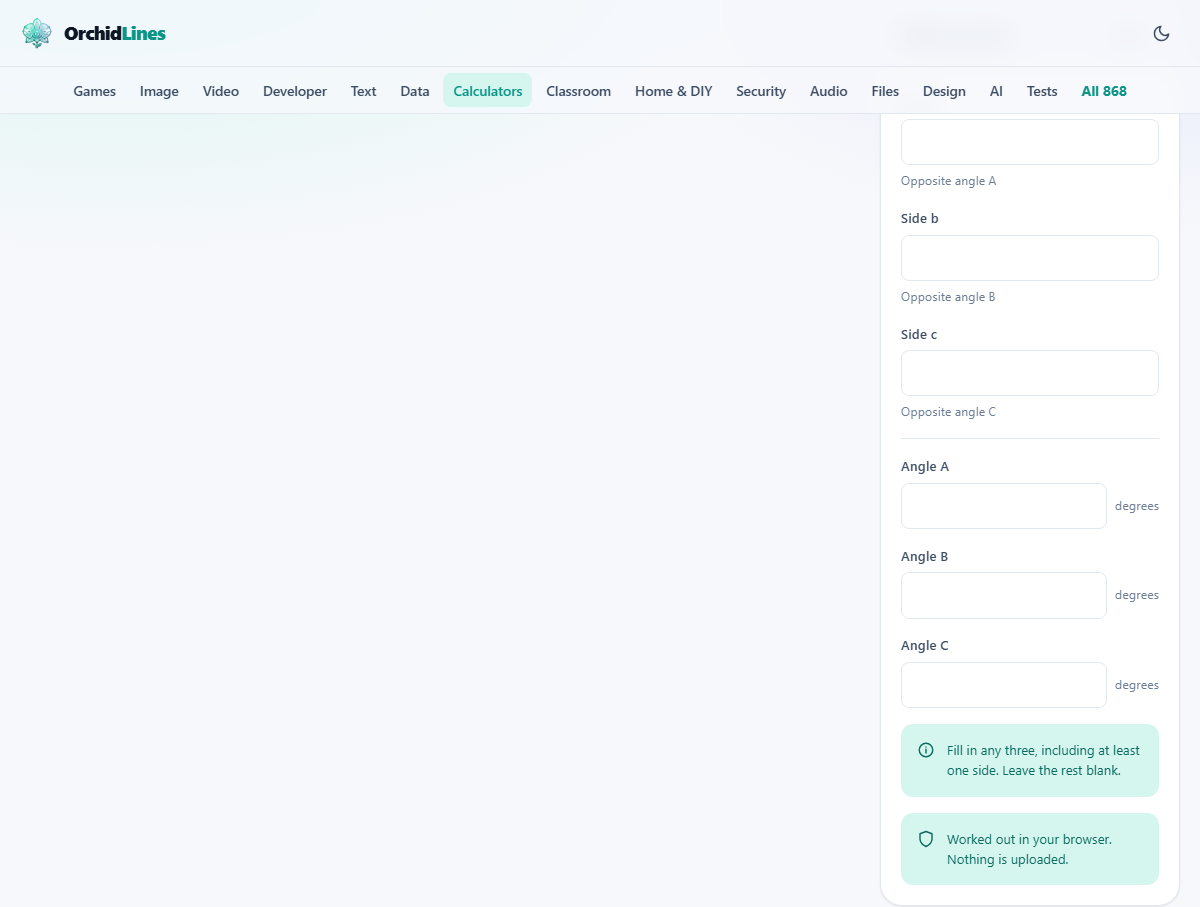Click the shield icon in the privacy notice
This screenshot has height=907, width=1200.
coord(926,839)
